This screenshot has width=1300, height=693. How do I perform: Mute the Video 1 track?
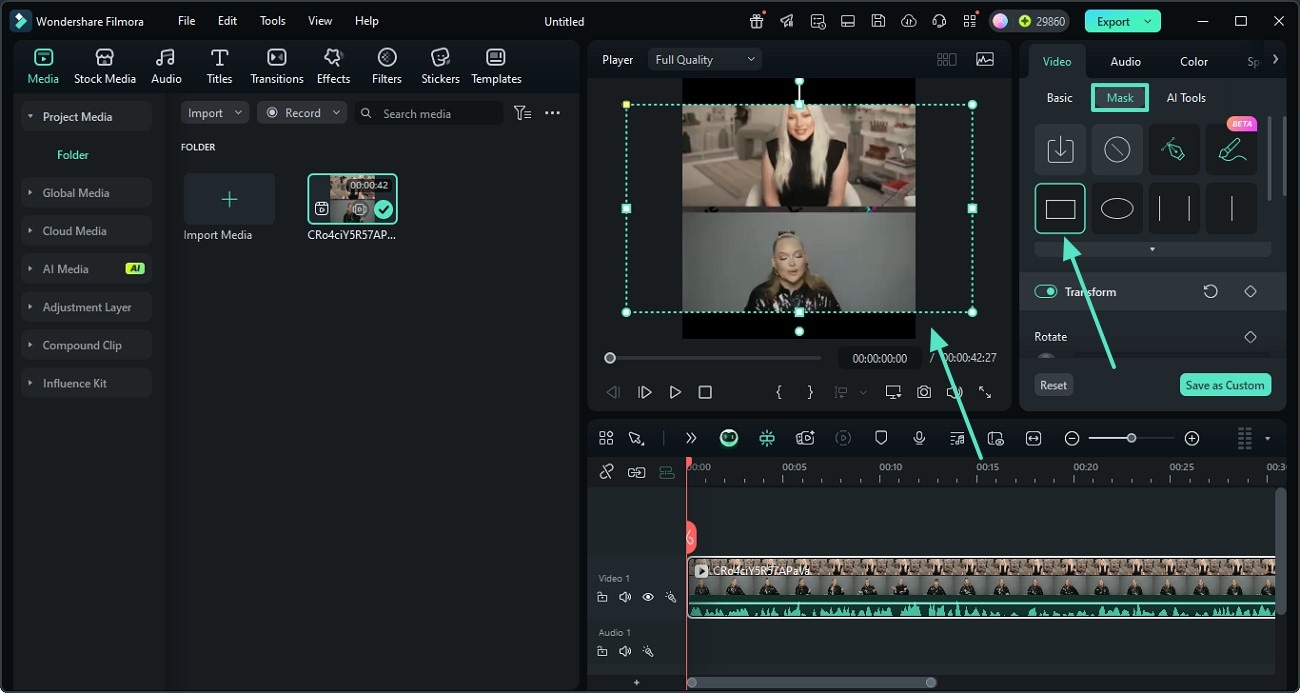625,597
